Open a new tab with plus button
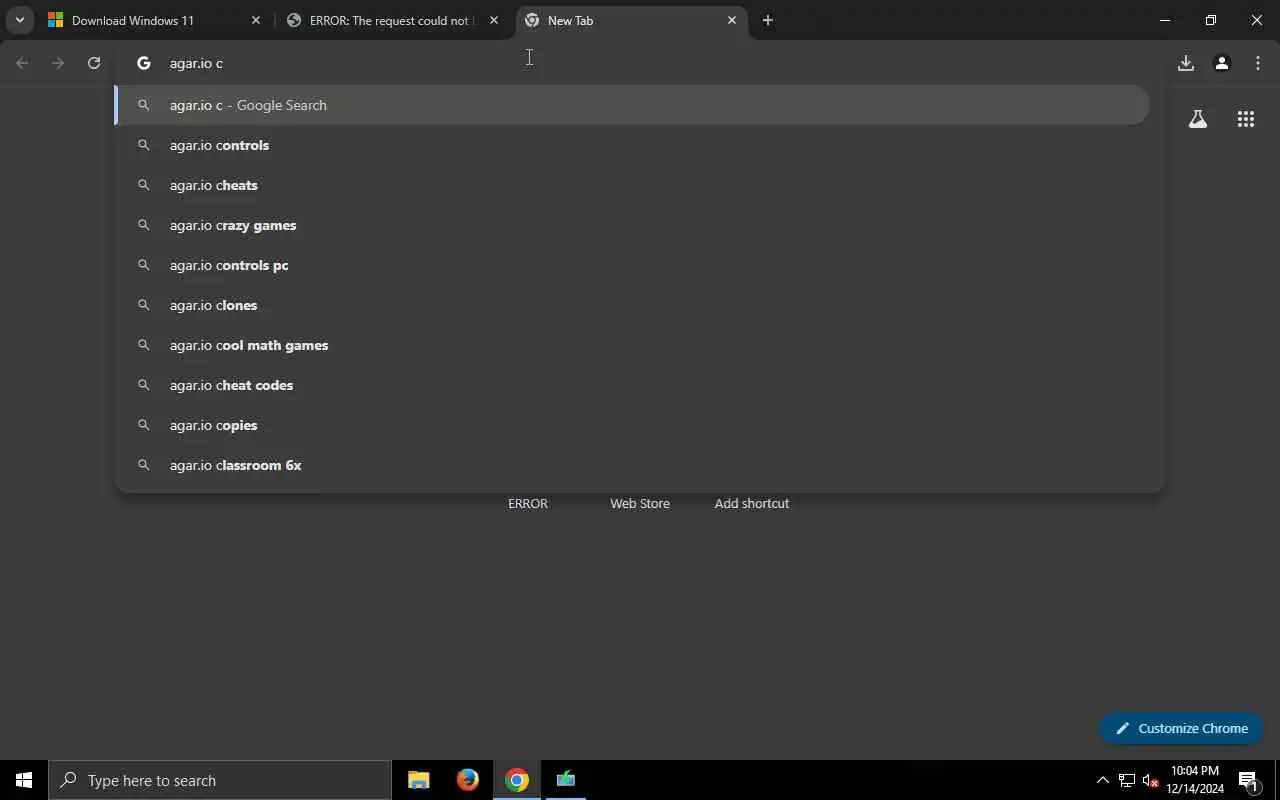The height and width of the screenshot is (800, 1280). coord(768,20)
